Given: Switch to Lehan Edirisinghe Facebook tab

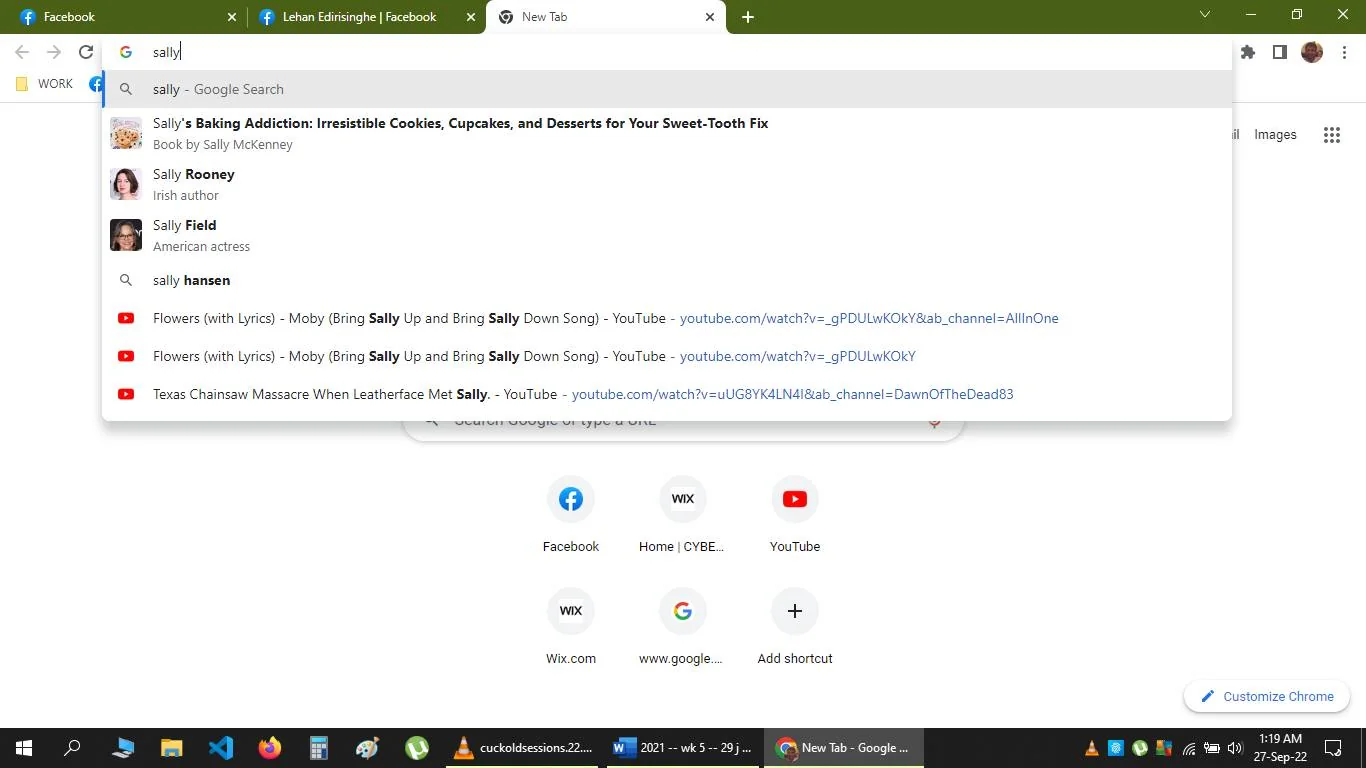Looking at the screenshot, I should click(x=365, y=17).
